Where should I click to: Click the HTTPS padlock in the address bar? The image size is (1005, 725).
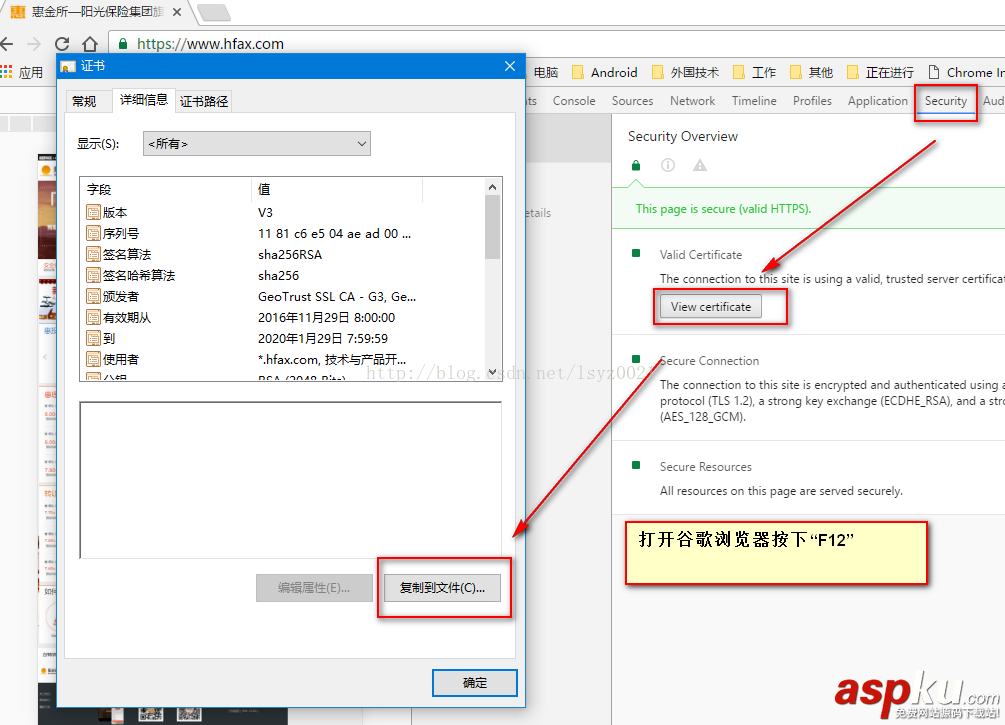coord(121,44)
